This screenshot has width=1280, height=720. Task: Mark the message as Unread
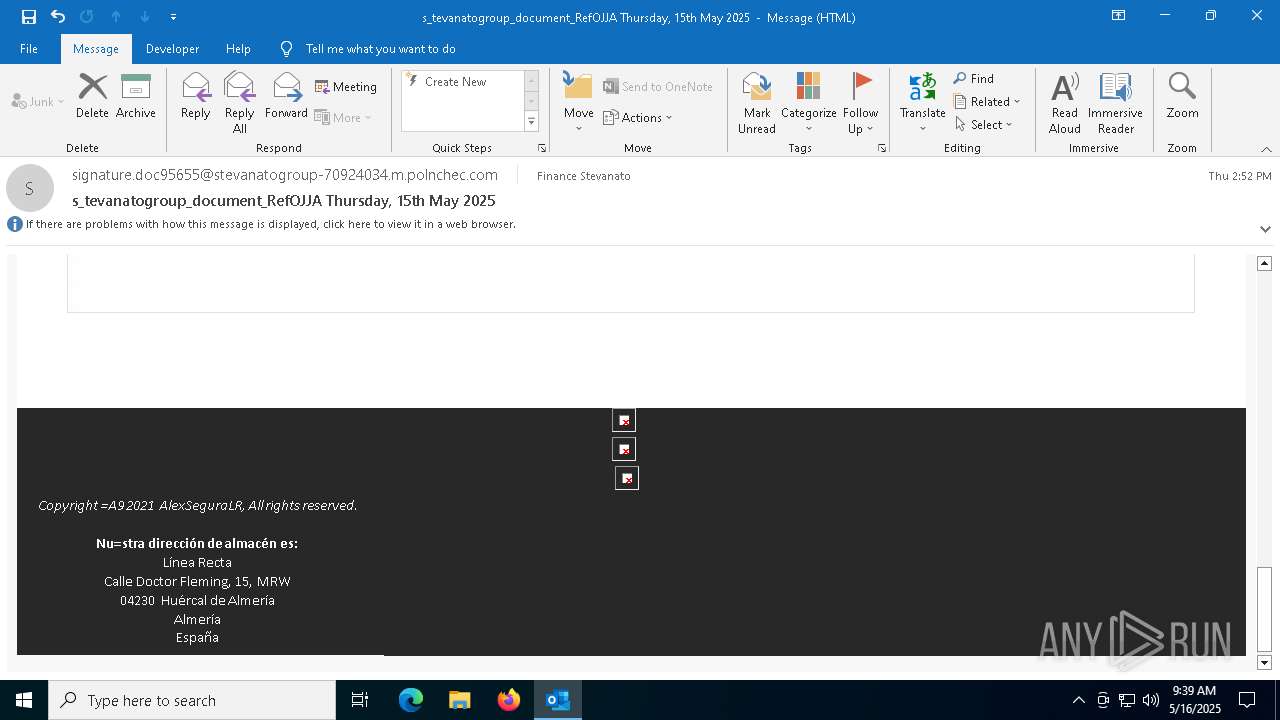pos(757,103)
